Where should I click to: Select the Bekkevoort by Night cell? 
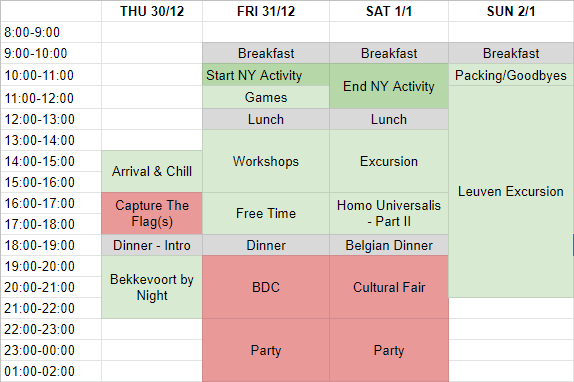point(152,287)
